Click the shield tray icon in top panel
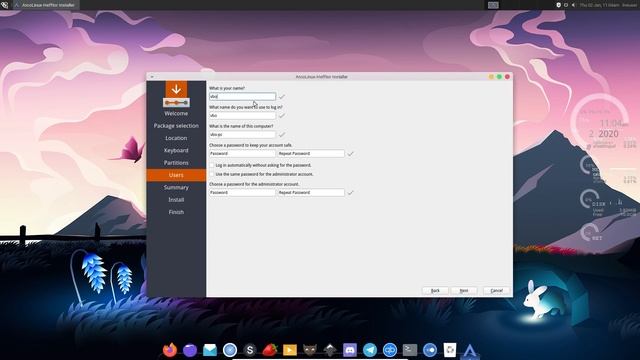Viewport: 640px width, 360px height. [558, 5]
